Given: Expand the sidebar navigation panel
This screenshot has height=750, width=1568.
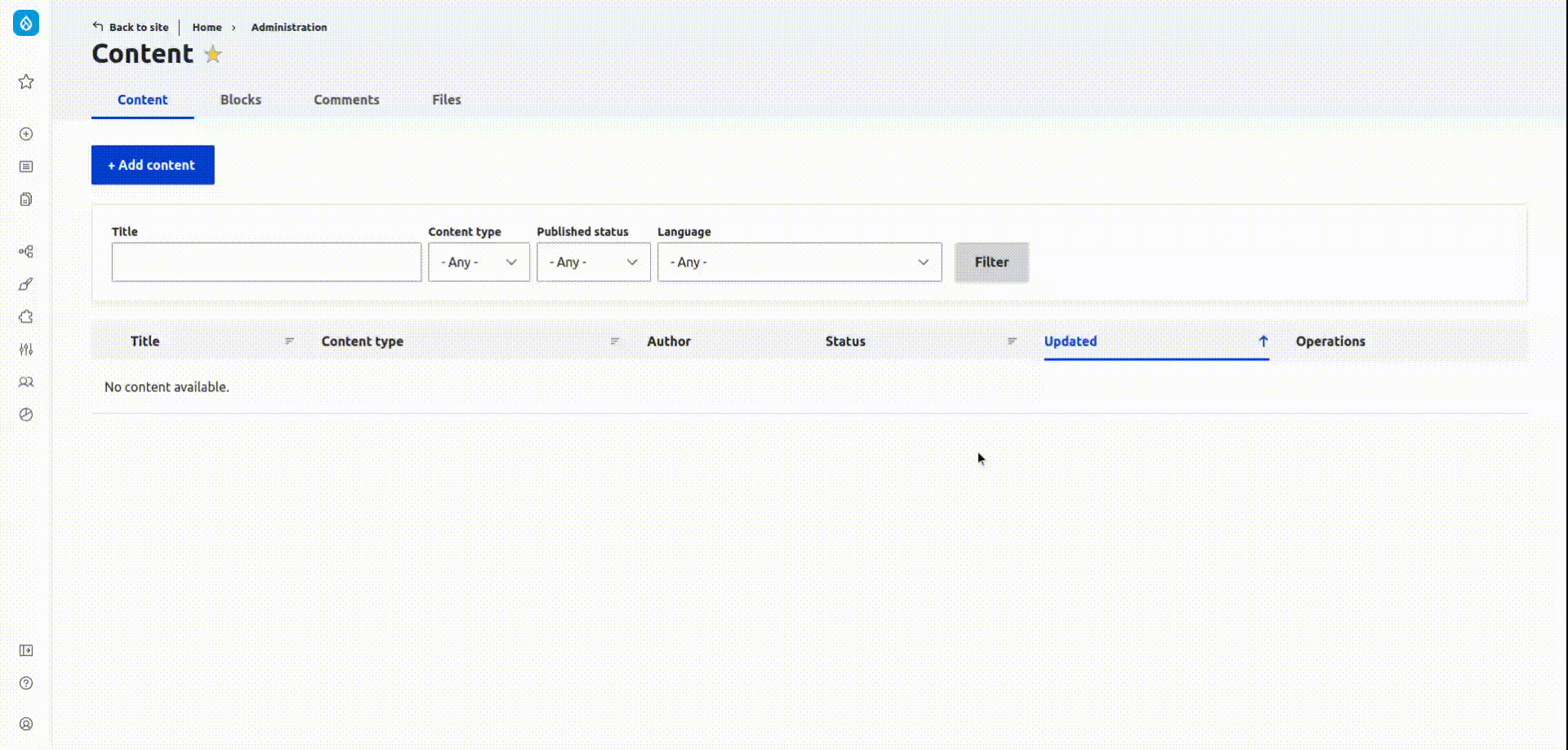Looking at the screenshot, I should tap(26, 650).
